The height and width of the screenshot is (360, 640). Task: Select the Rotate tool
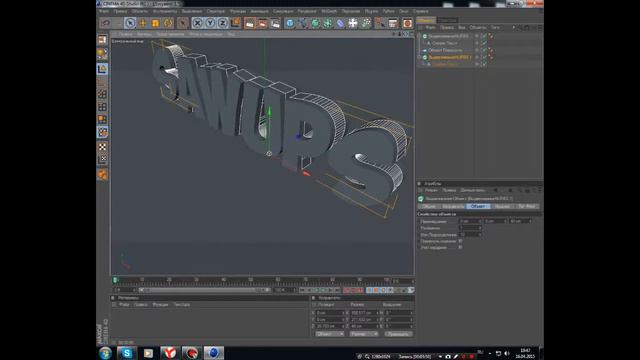[x=168, y=23]
